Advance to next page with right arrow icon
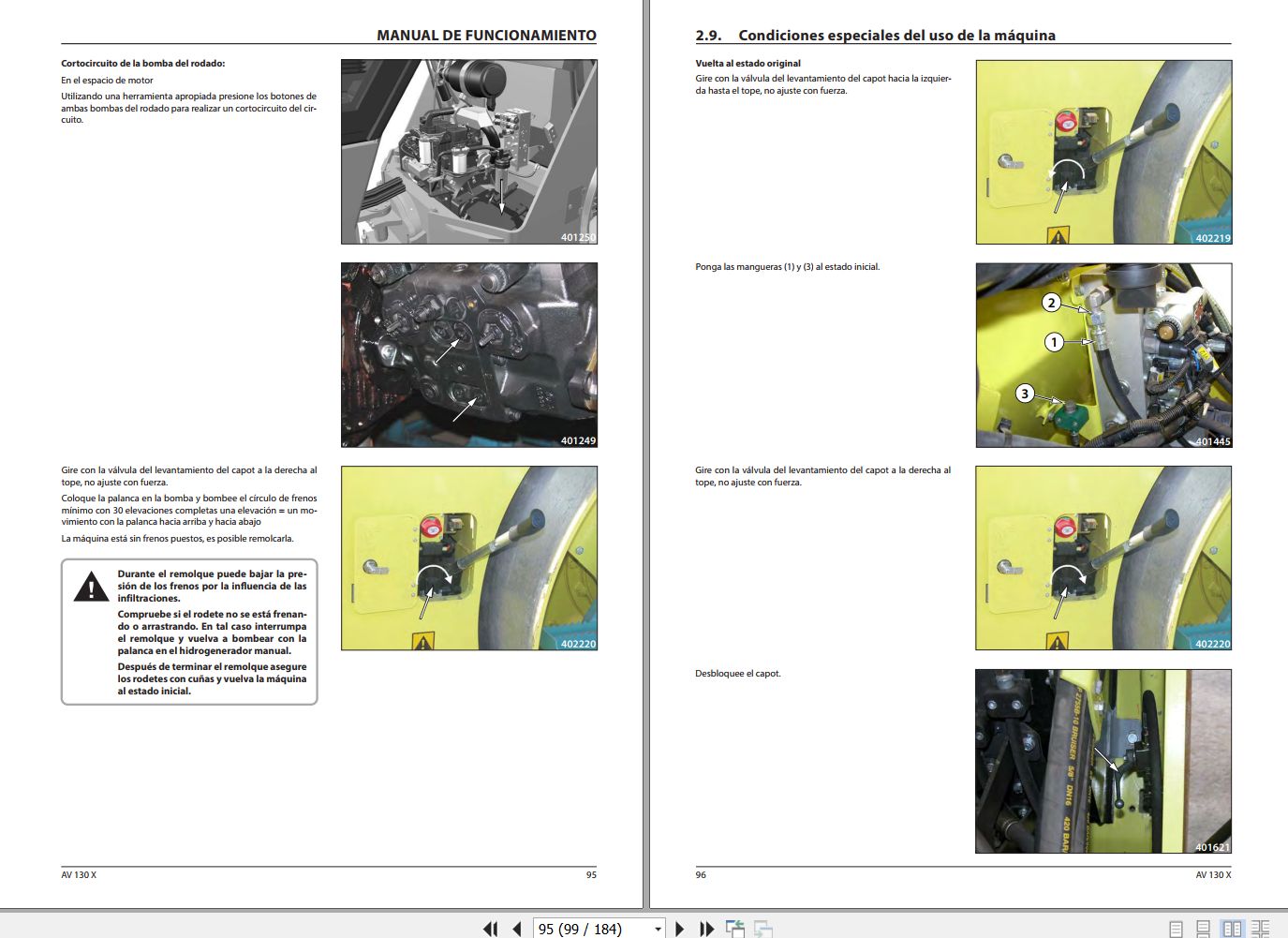Screen dimensions: 1288x938 679,929
